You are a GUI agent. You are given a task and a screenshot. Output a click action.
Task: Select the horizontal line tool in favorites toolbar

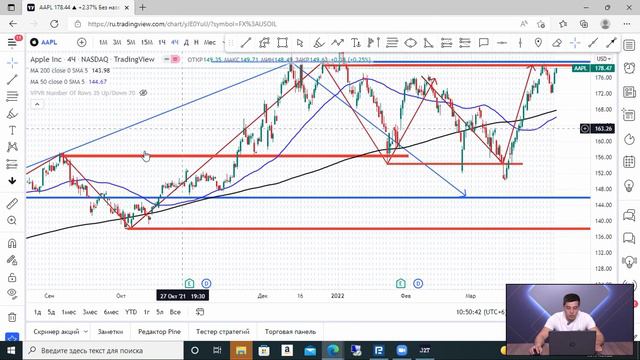502,42
